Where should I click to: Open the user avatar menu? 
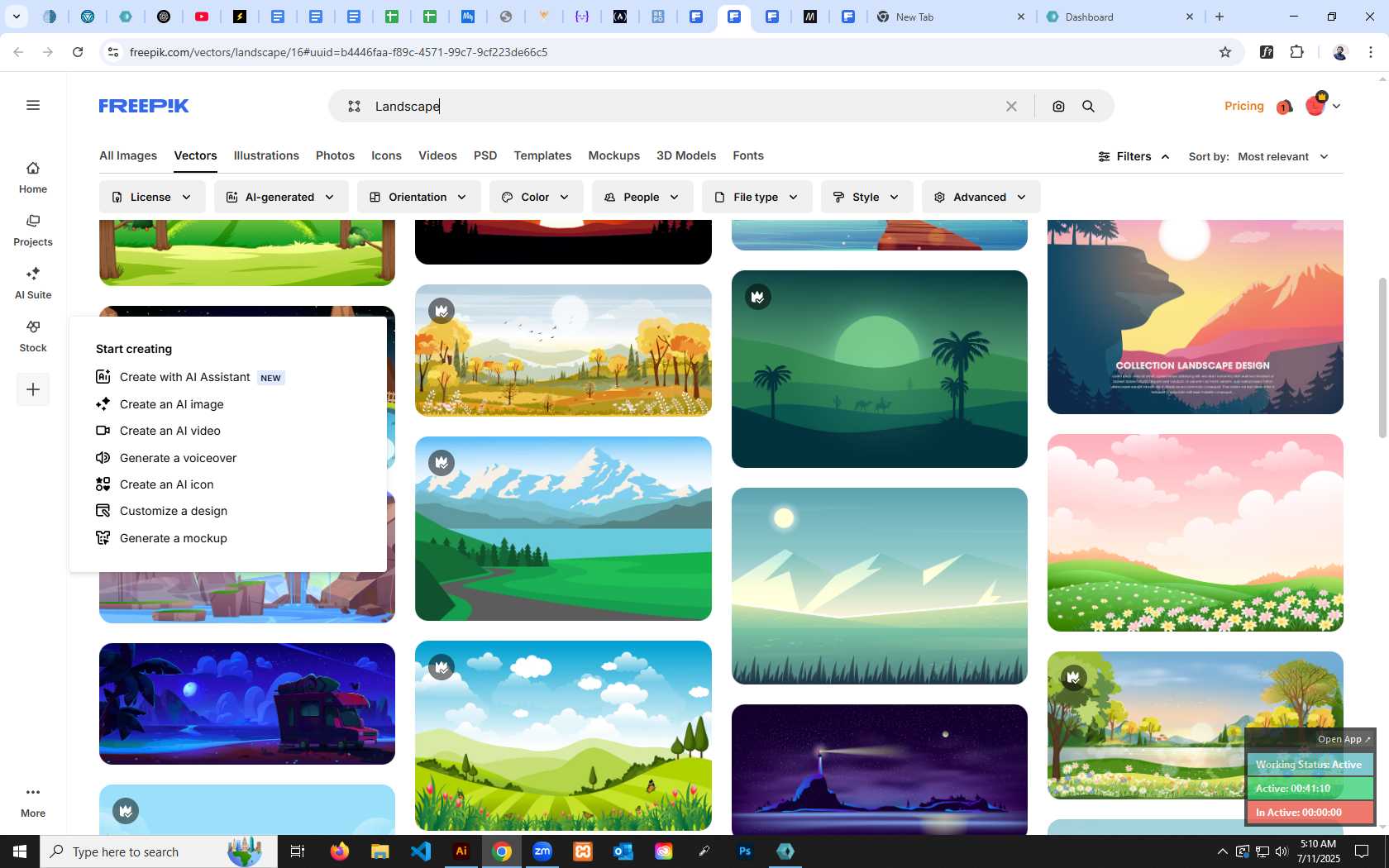pyautogui.click(x=1323, y=106)
